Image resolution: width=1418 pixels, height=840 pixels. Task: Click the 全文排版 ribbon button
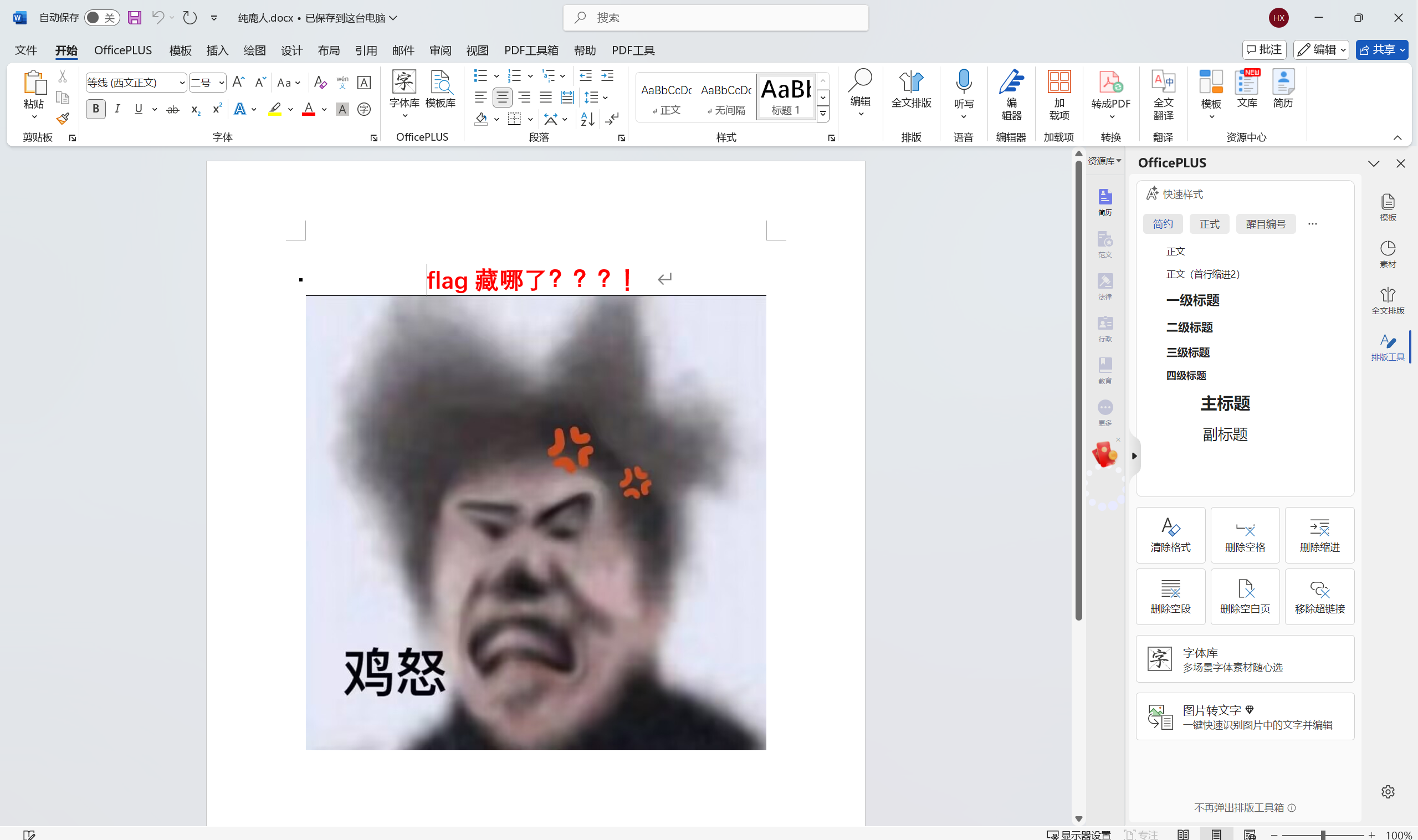tap(912, 89)
